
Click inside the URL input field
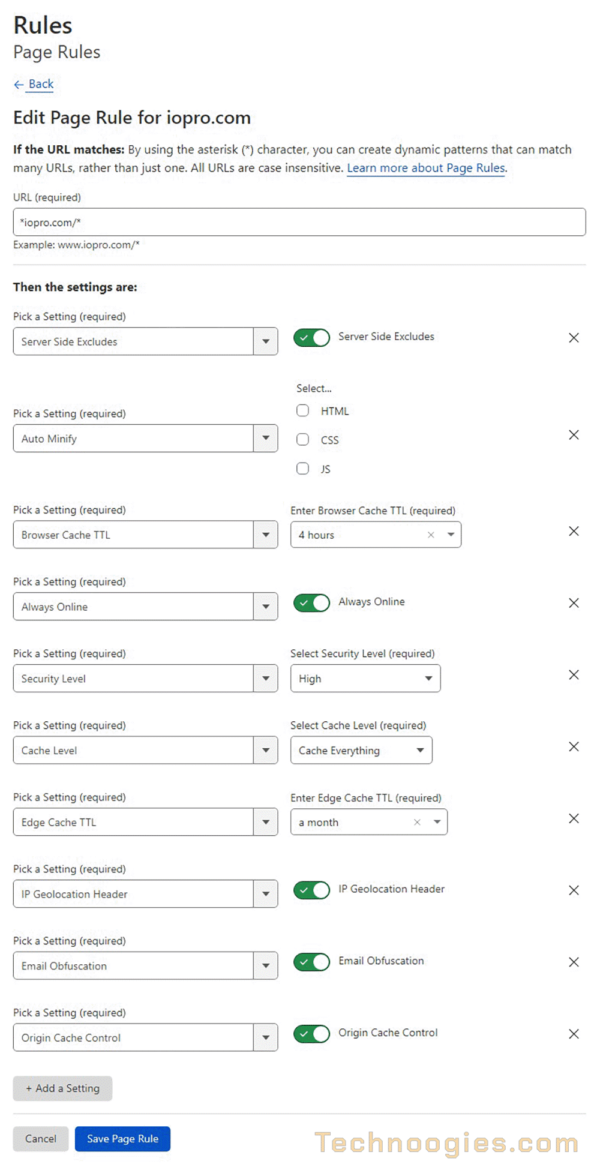coord(298,221)
